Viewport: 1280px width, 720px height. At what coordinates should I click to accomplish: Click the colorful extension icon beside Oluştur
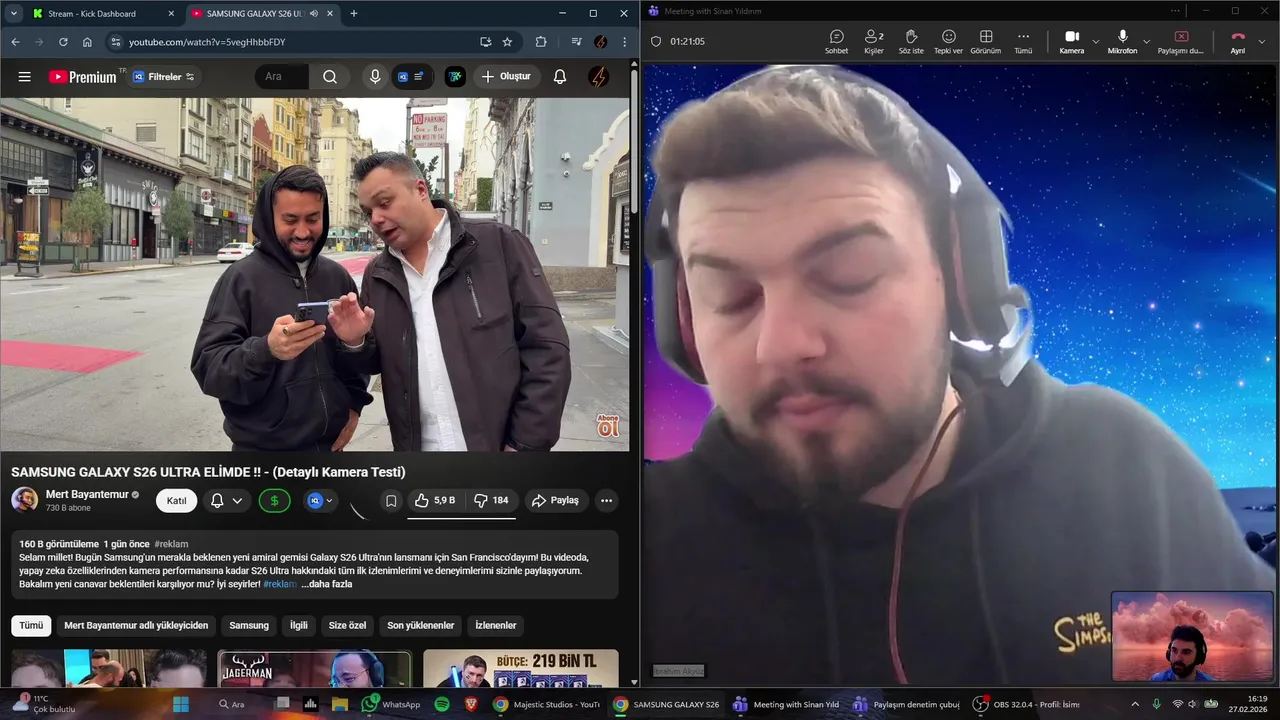pos(455,77)
